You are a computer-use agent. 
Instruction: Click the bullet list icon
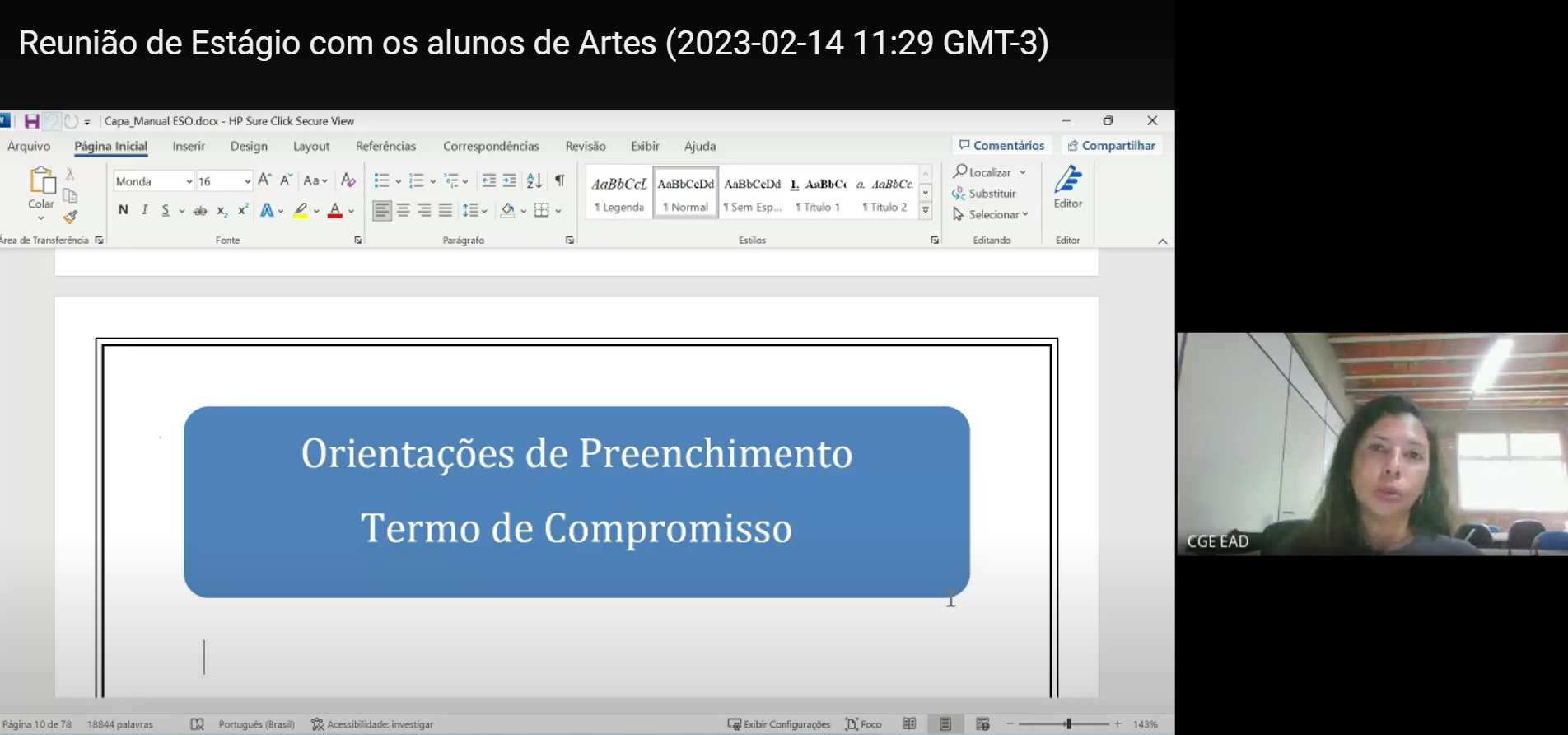tap(381, 180)
